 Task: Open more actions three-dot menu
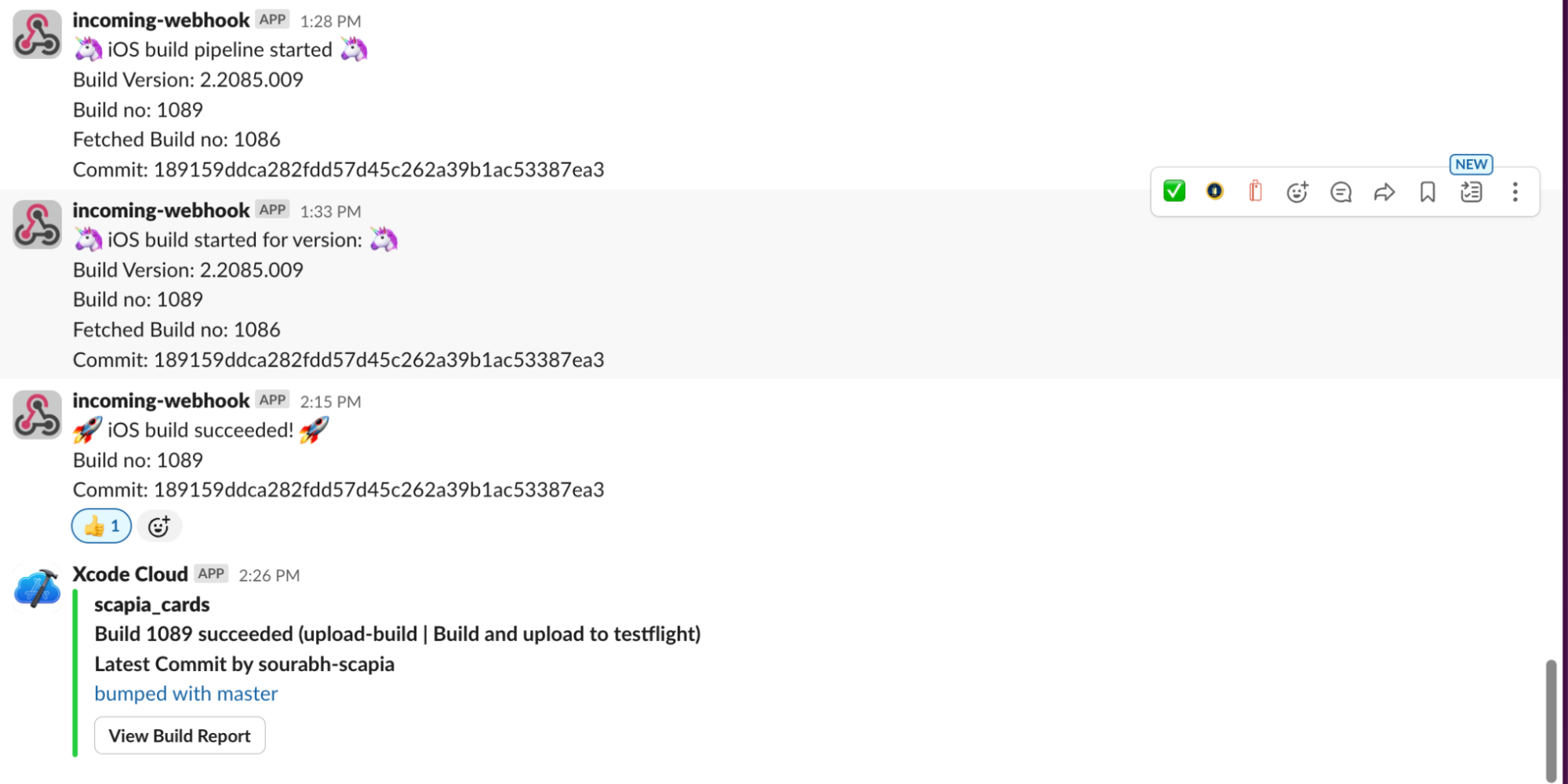(x=1515, y=191)
